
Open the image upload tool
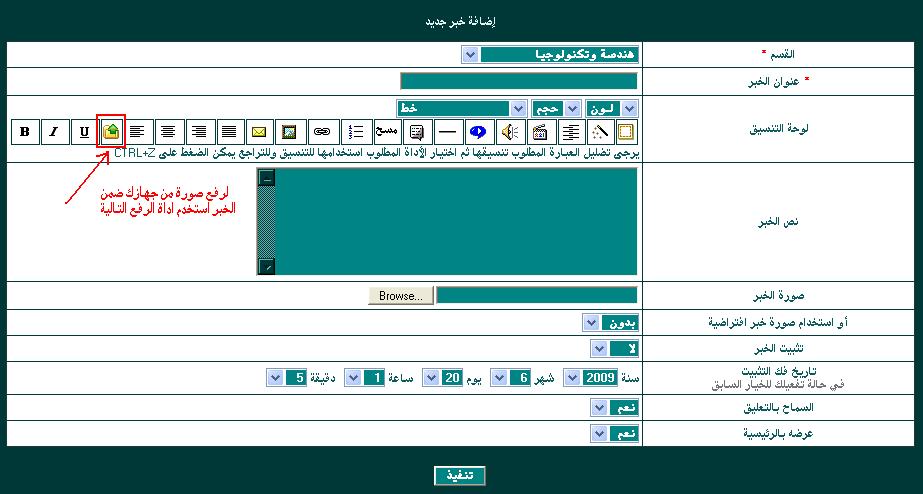pyautogui.click(x=112, y=131)
